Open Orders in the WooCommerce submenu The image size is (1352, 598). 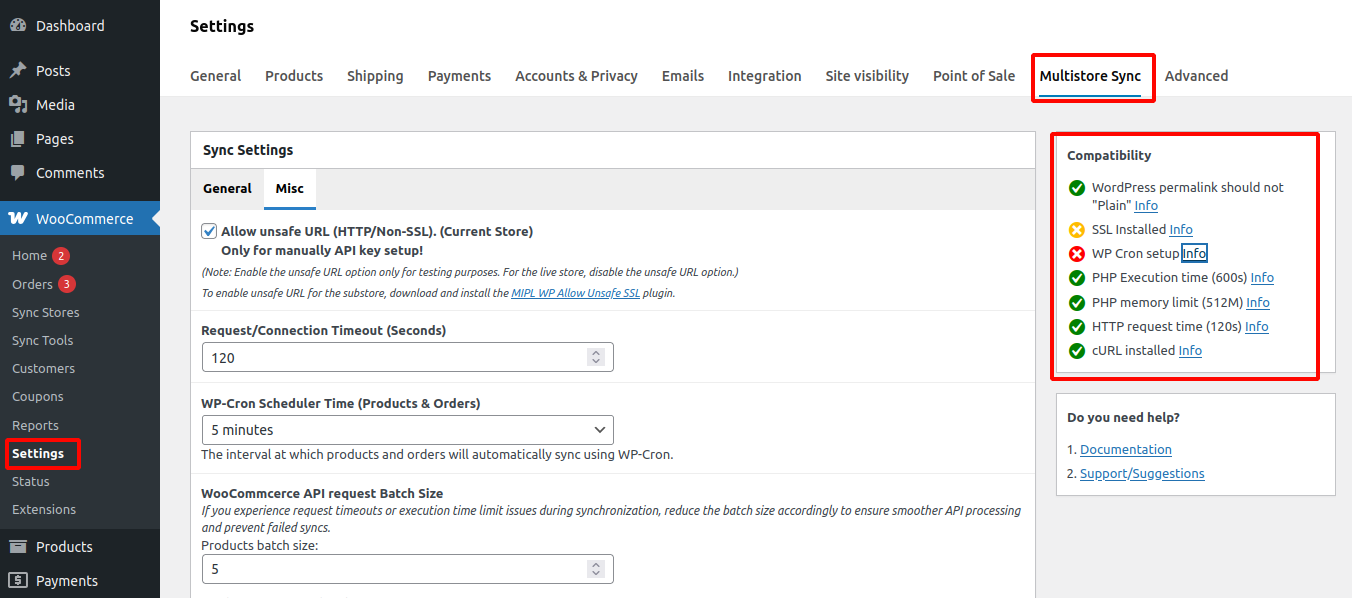tap(32, 284)
